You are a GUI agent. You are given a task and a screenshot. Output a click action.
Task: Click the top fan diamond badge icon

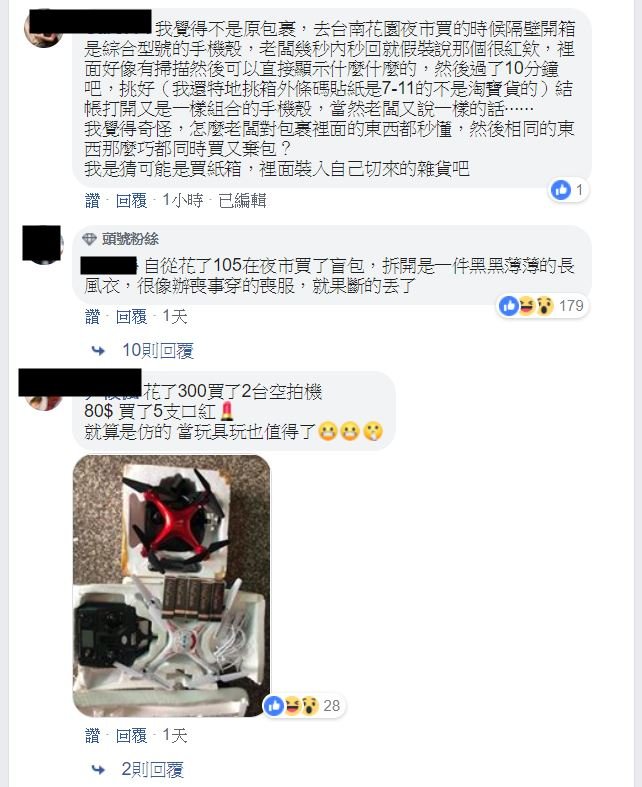click(x=89, y=239)
